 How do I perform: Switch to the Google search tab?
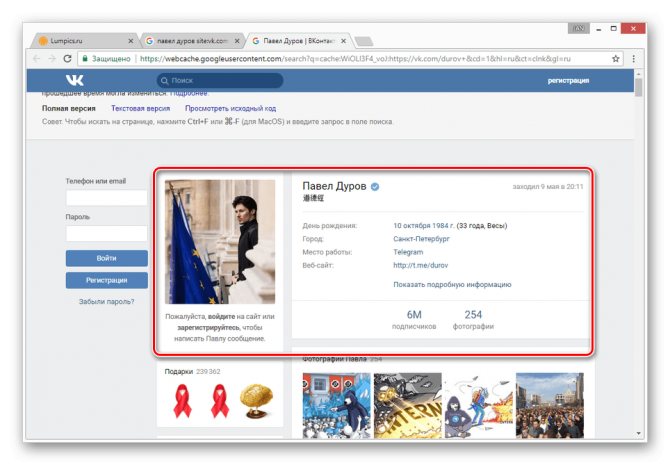pos(191,41)
